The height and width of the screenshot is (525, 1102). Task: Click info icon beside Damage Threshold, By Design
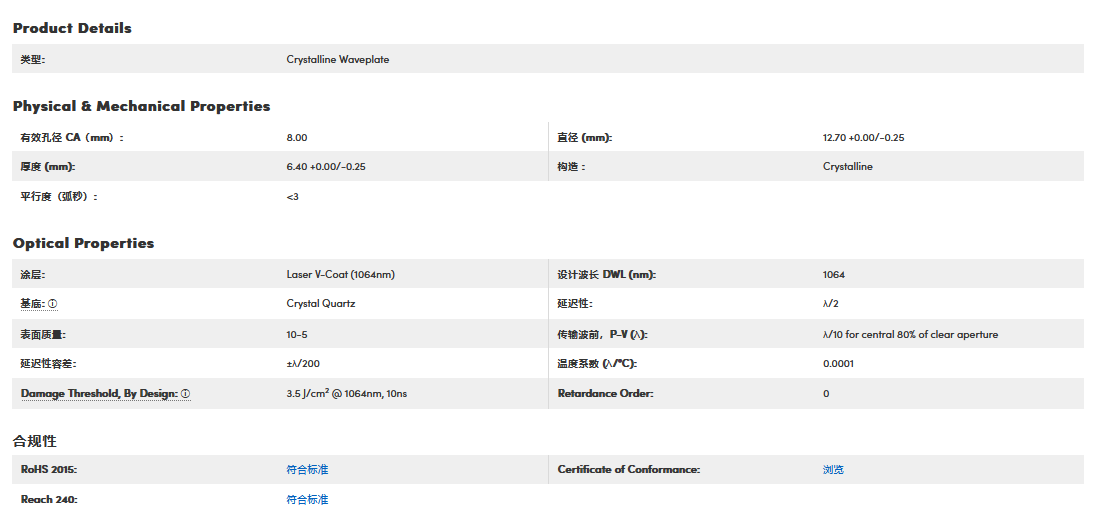[x=186, y=394]
